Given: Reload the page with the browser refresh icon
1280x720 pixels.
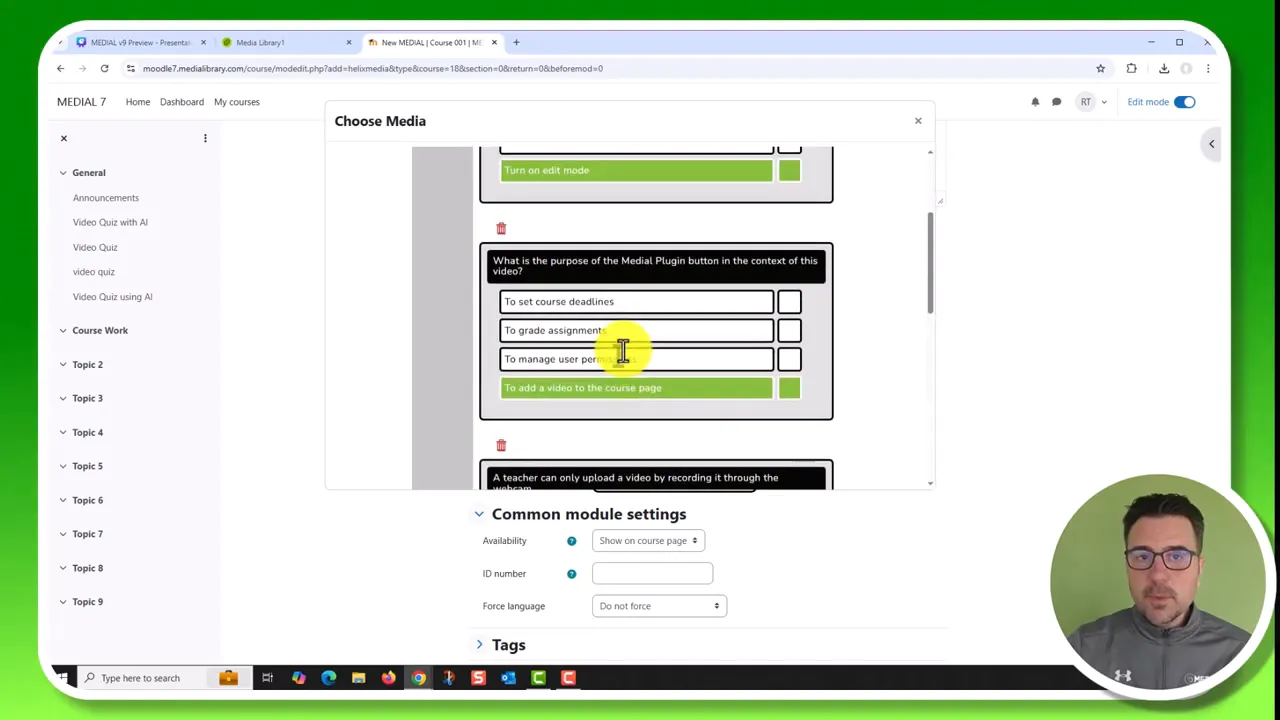Looking at the screenshot, I should (x=104, y=69).
